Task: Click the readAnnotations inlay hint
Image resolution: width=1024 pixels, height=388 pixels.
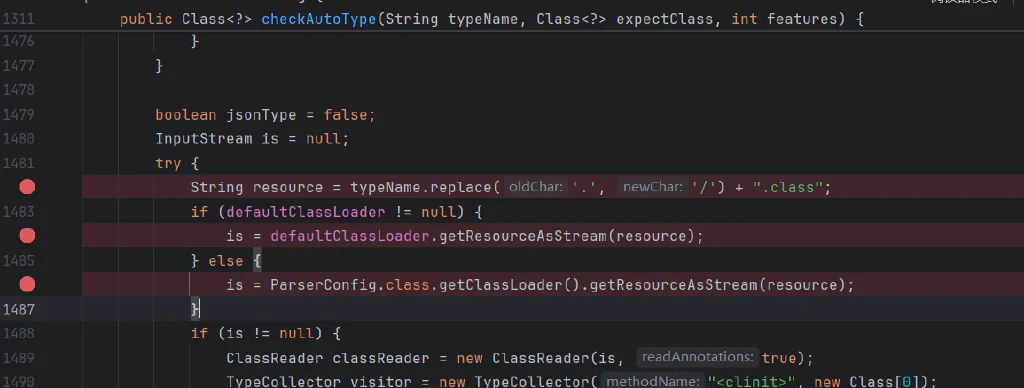Action: pos(697,357)
